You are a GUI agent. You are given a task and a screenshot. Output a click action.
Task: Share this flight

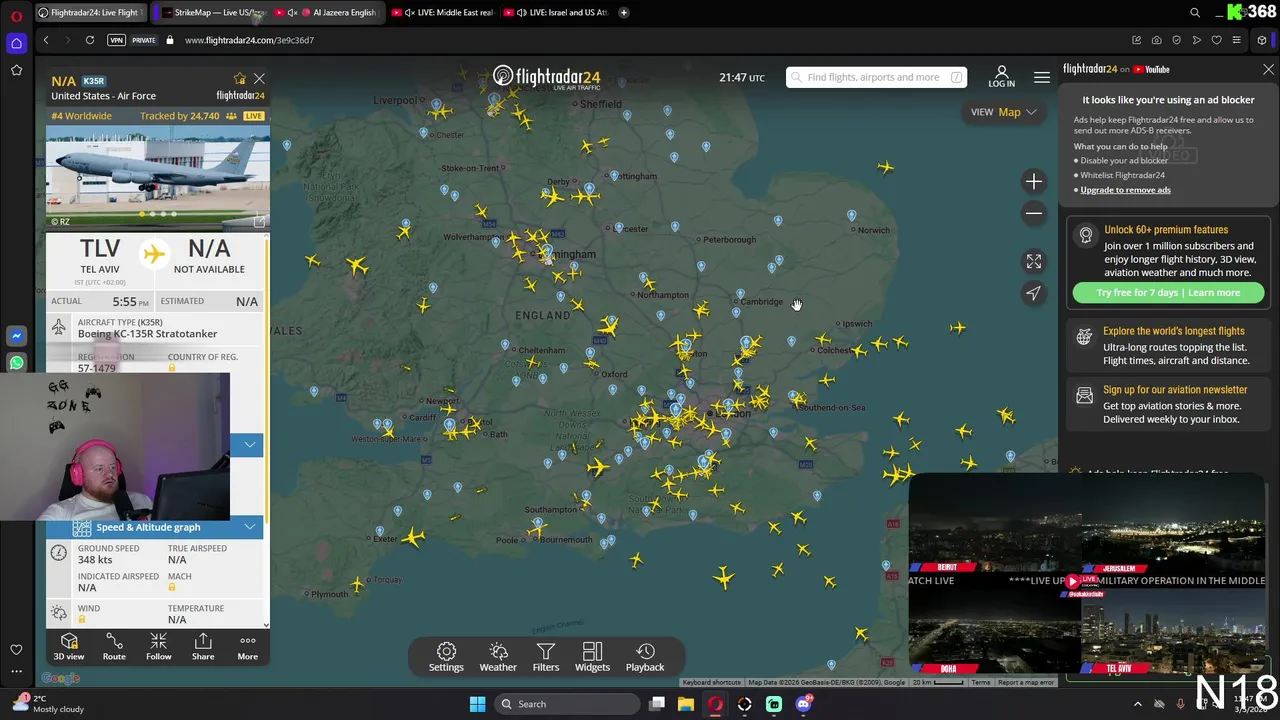click(203, 646)
